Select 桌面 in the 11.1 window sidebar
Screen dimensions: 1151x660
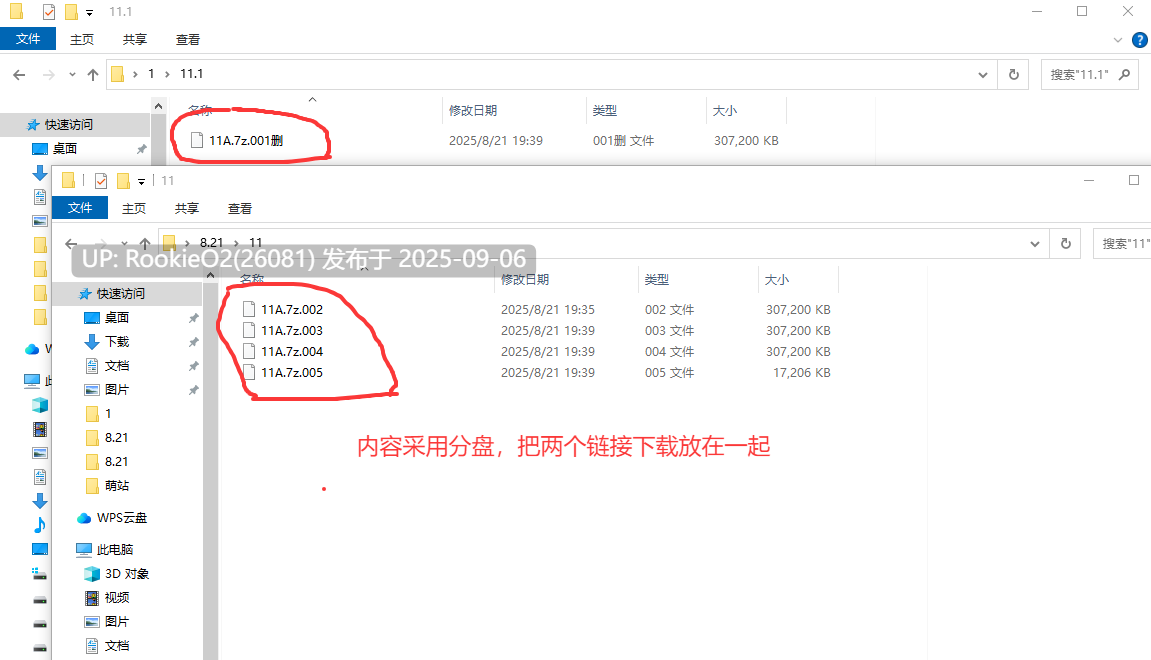[65, 149]
